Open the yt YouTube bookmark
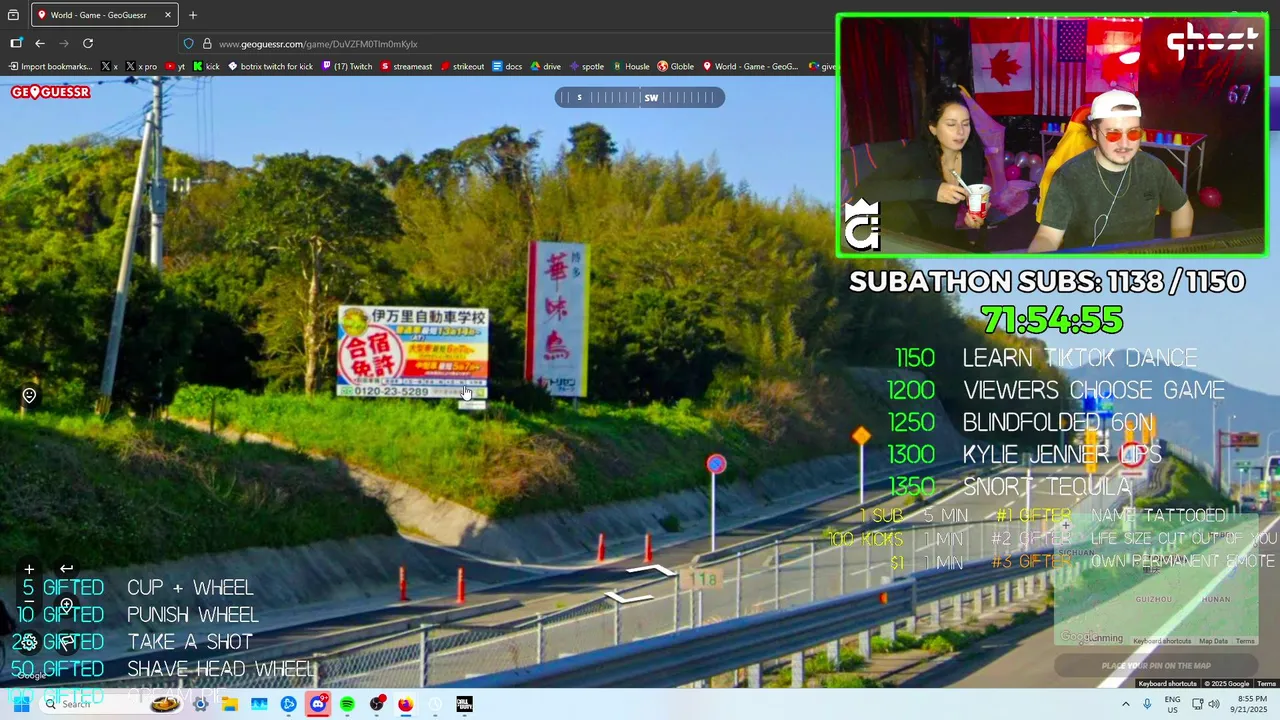Image resolution: width=1280 pixels, height=720 pixels. click(x=175, y=67)
